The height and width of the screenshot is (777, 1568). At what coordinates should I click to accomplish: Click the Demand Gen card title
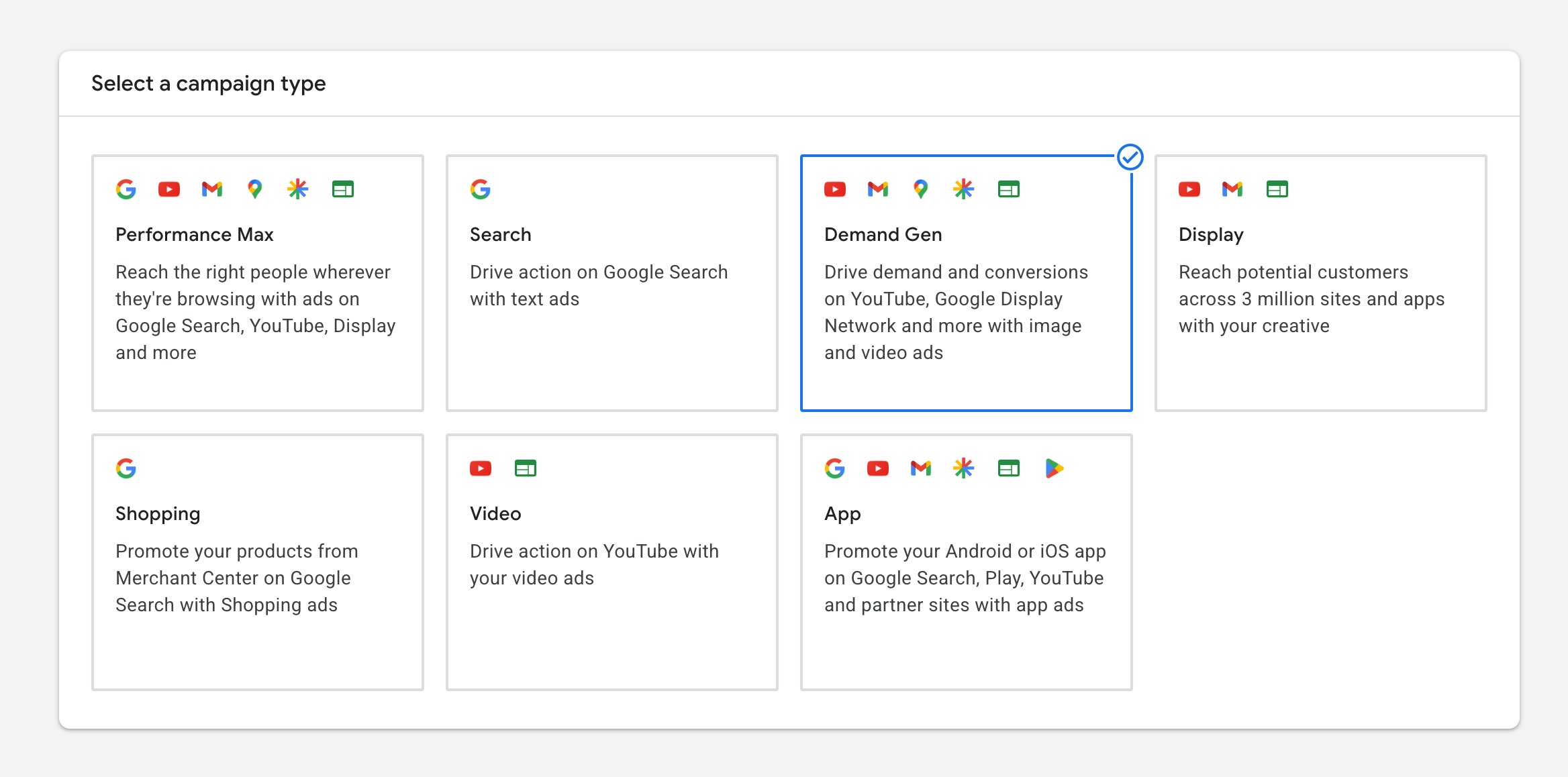click(x=883, y=234)
